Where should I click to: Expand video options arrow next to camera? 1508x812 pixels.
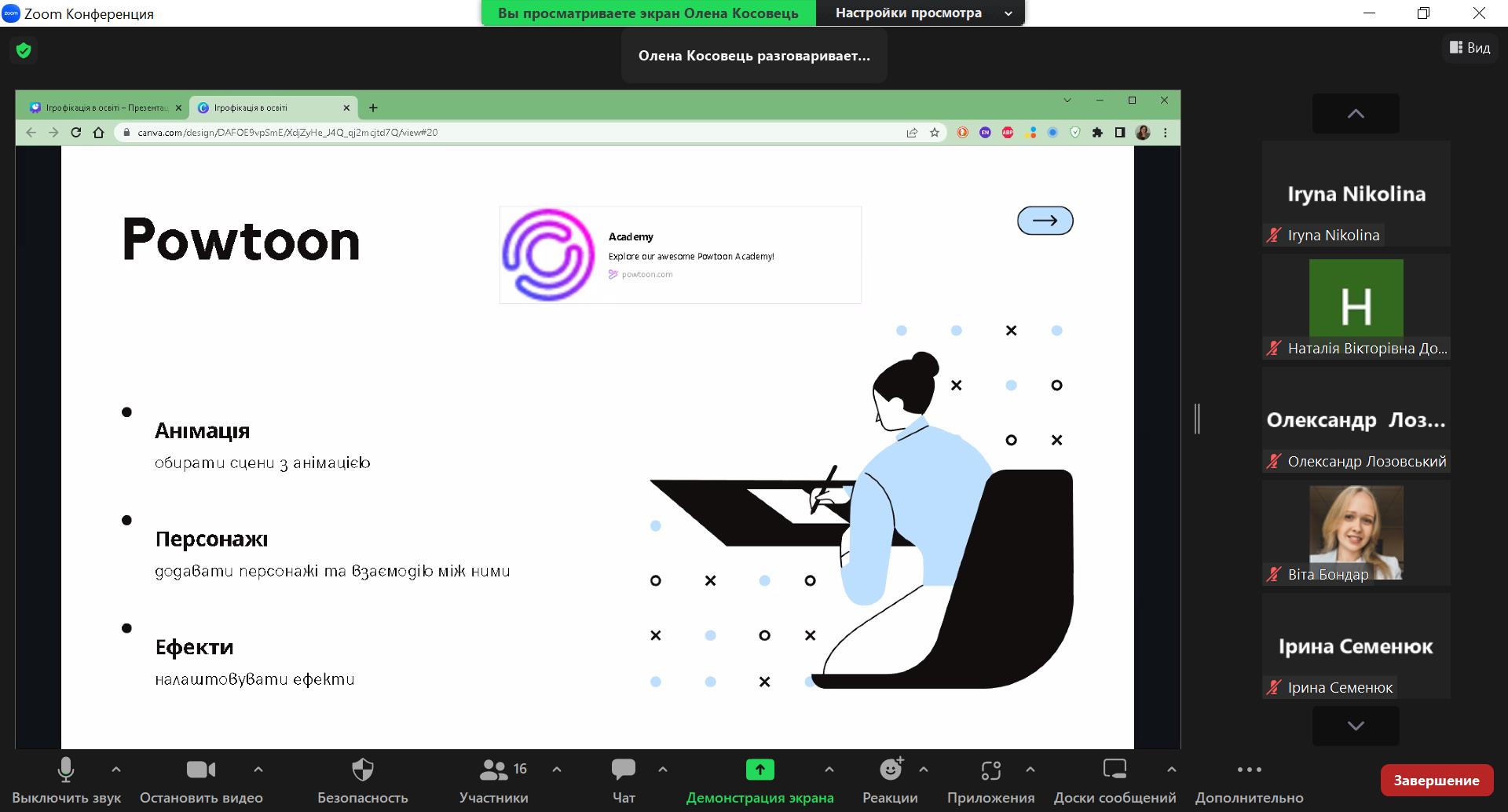click(258, 770)
